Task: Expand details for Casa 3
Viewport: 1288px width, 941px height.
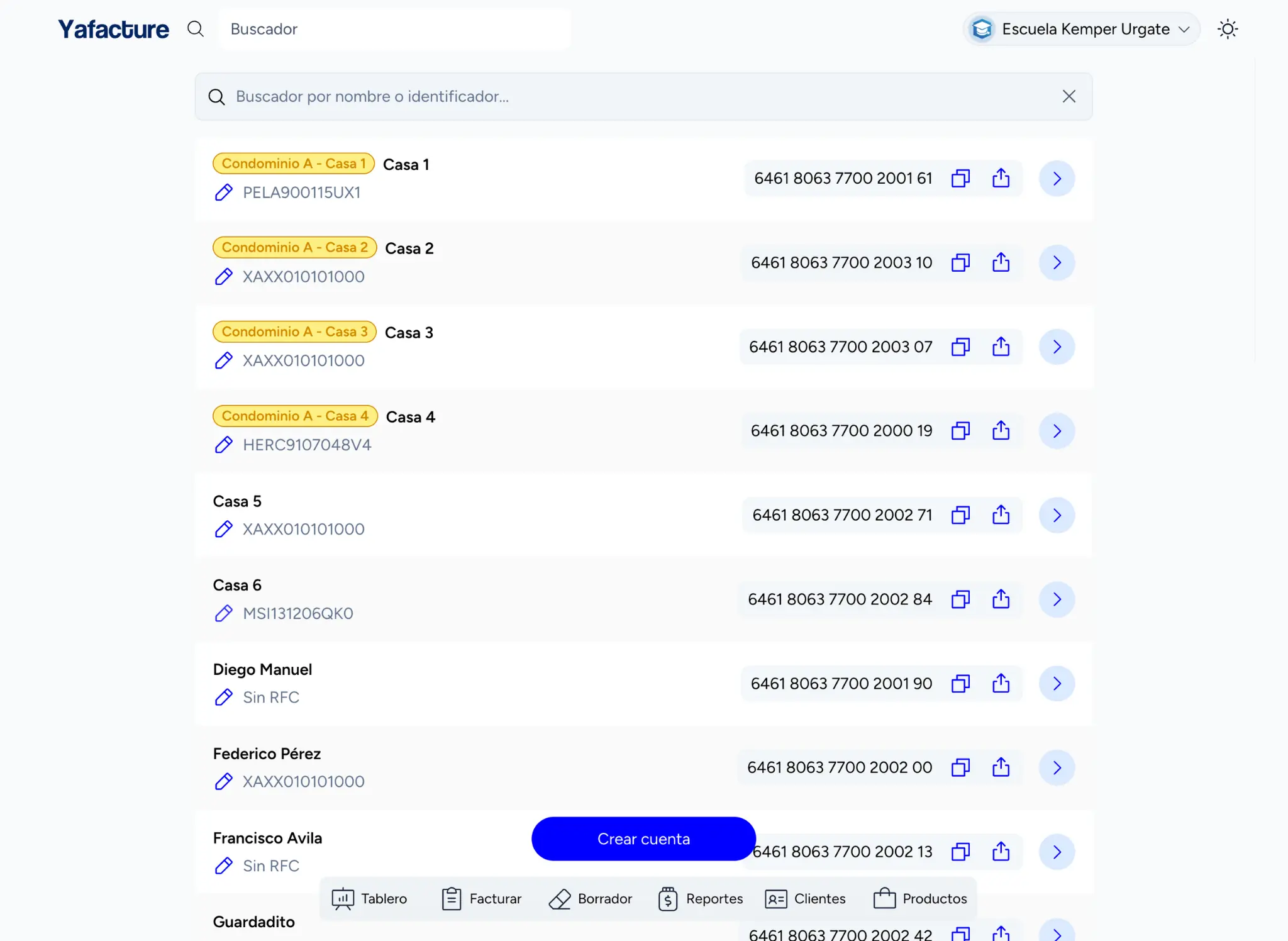Action: [1057, 347]
